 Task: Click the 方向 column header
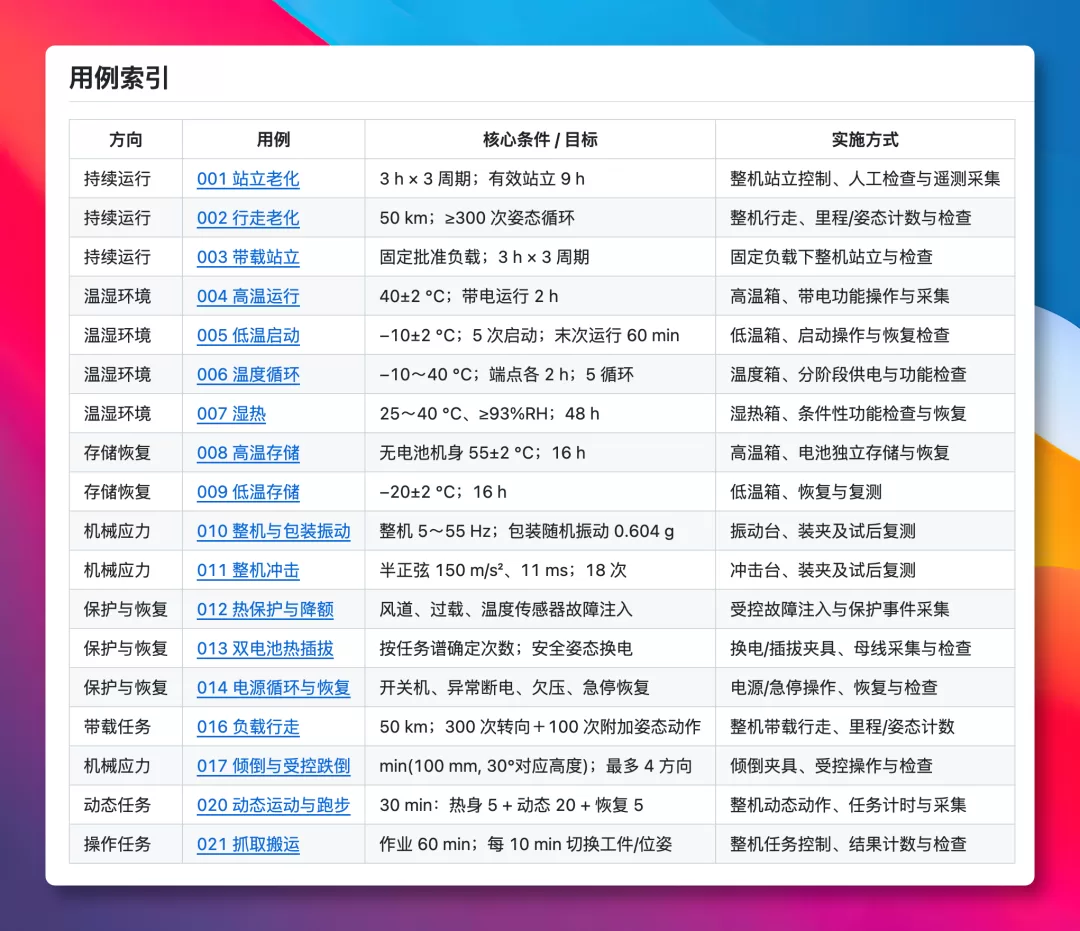[x=126, y=140]
